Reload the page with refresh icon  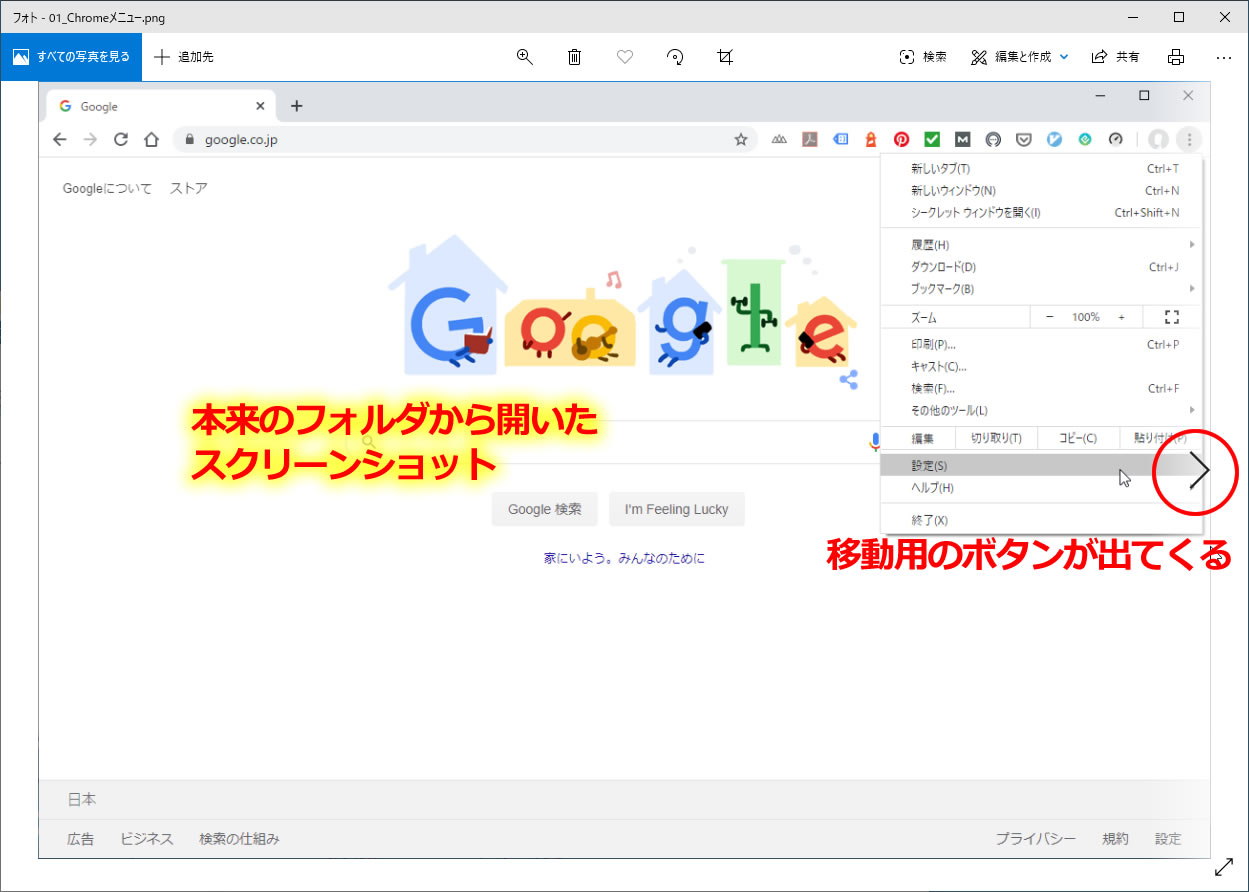tap(121, 139)
